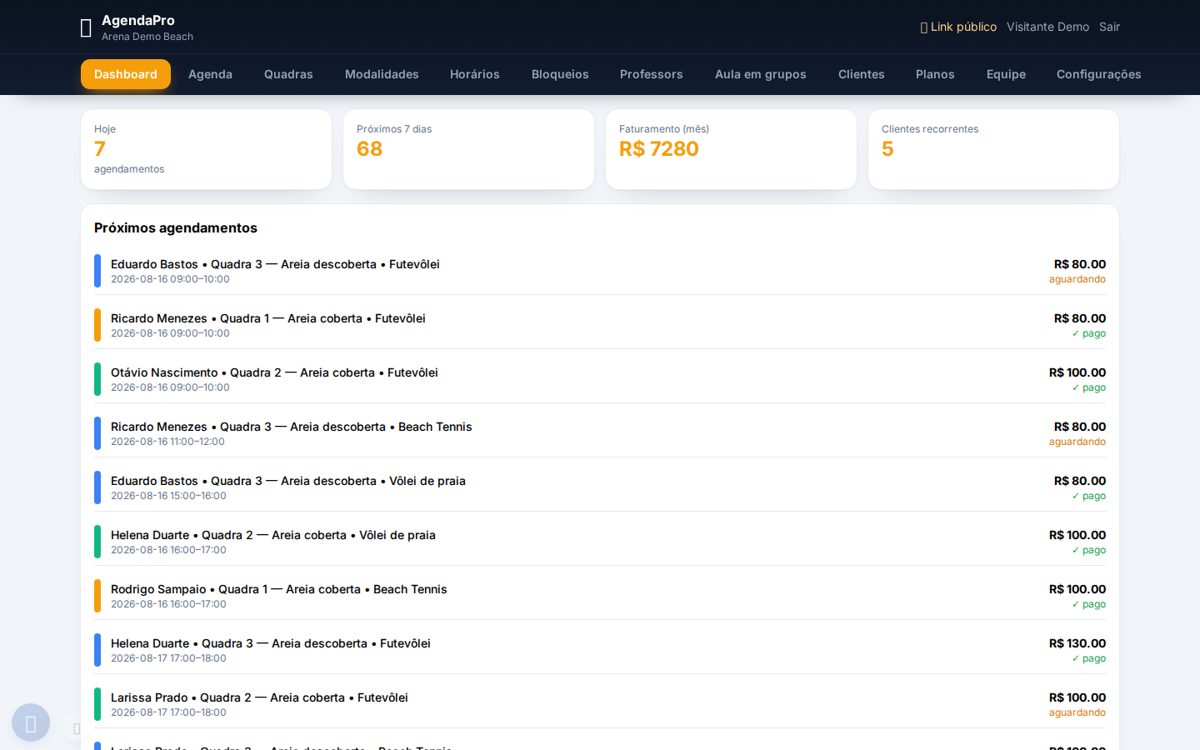Image resolution: width=1200 pixels, height=750 pixels.
Task: Go to the Quadras tab
Action: 288,74
